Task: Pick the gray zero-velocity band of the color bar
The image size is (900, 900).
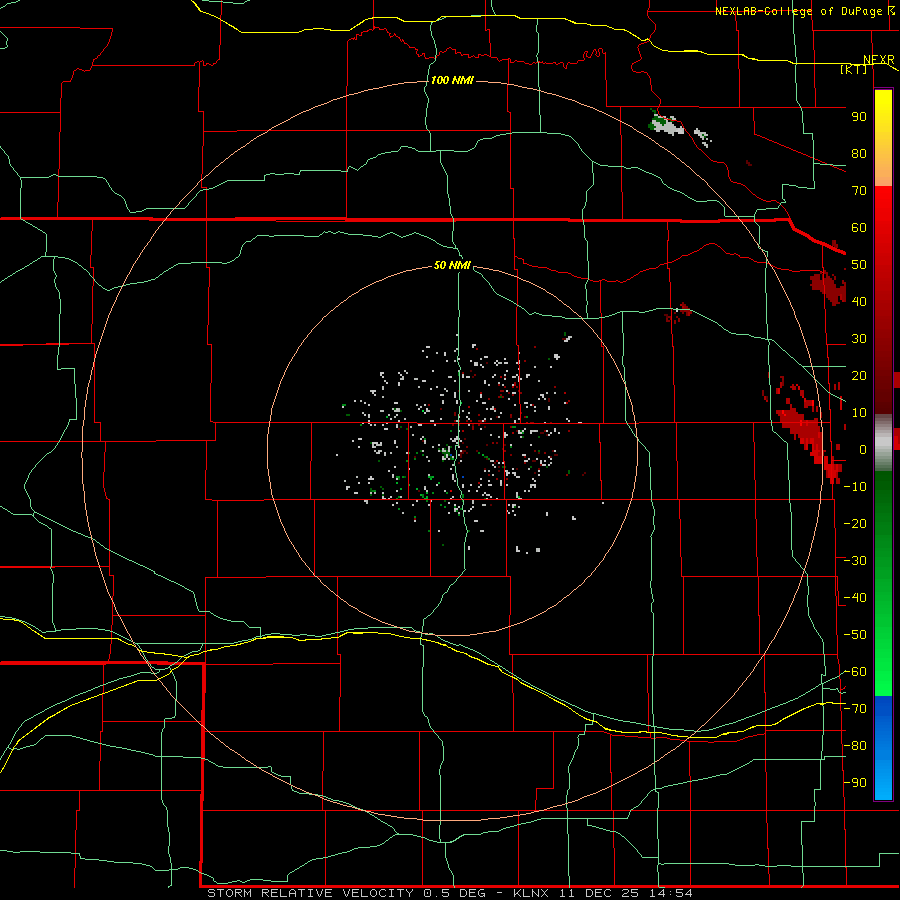Action: (x=883, y=443)
